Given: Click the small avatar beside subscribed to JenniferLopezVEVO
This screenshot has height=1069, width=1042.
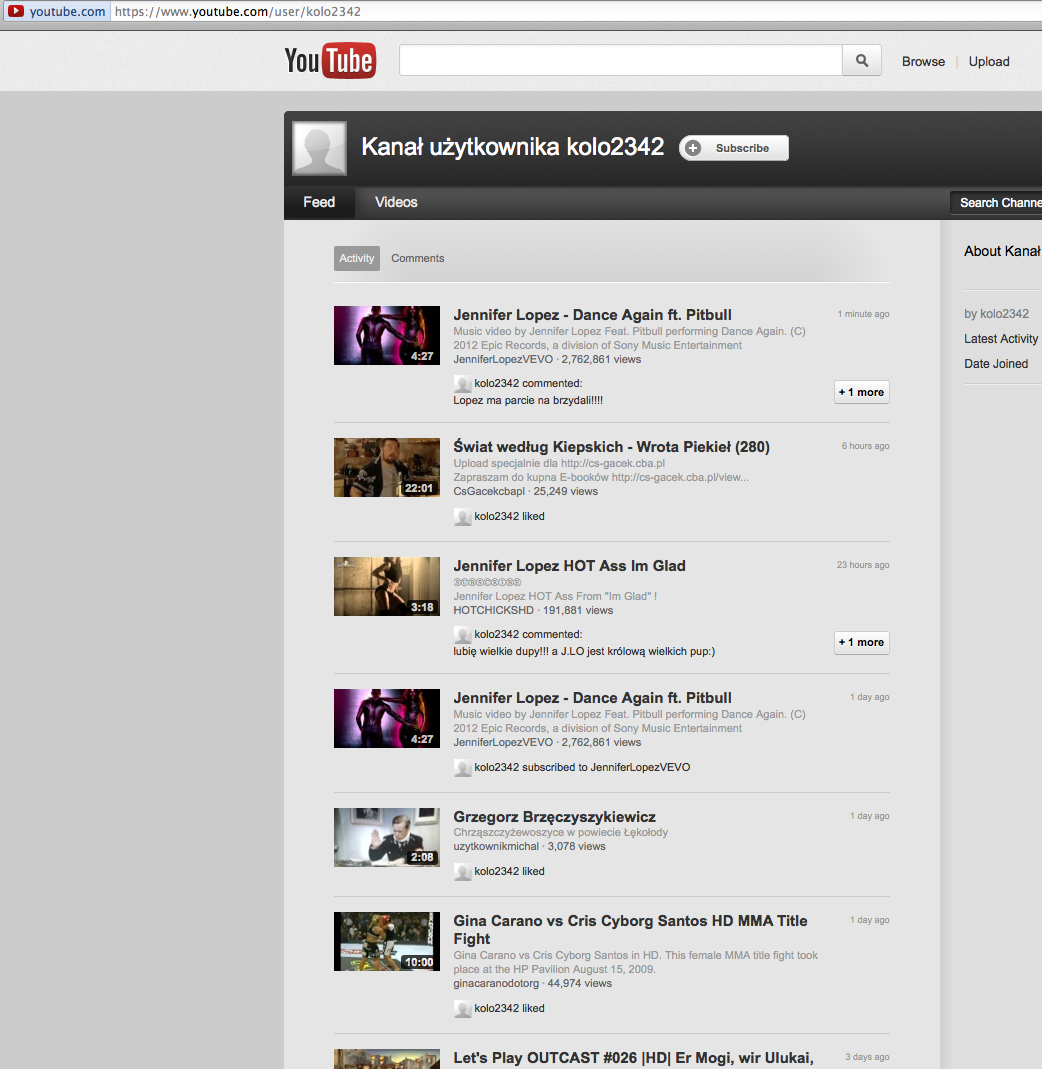Looking at the screenshot, I should click(x=462, y=768).
